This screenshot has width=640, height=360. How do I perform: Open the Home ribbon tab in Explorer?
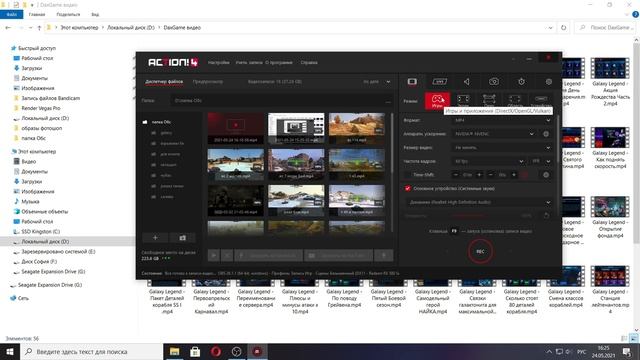click(37, 14)
